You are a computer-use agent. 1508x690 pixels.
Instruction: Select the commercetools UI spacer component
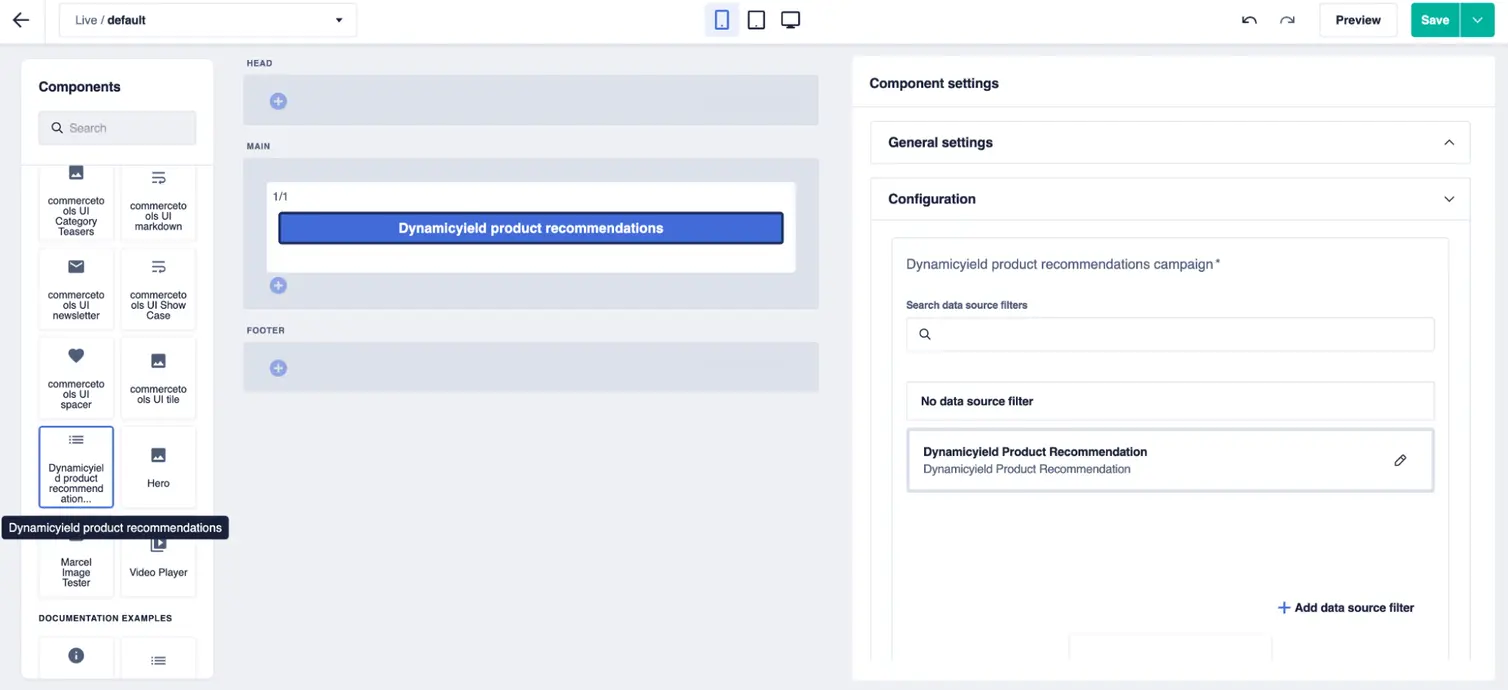(76, 377)
